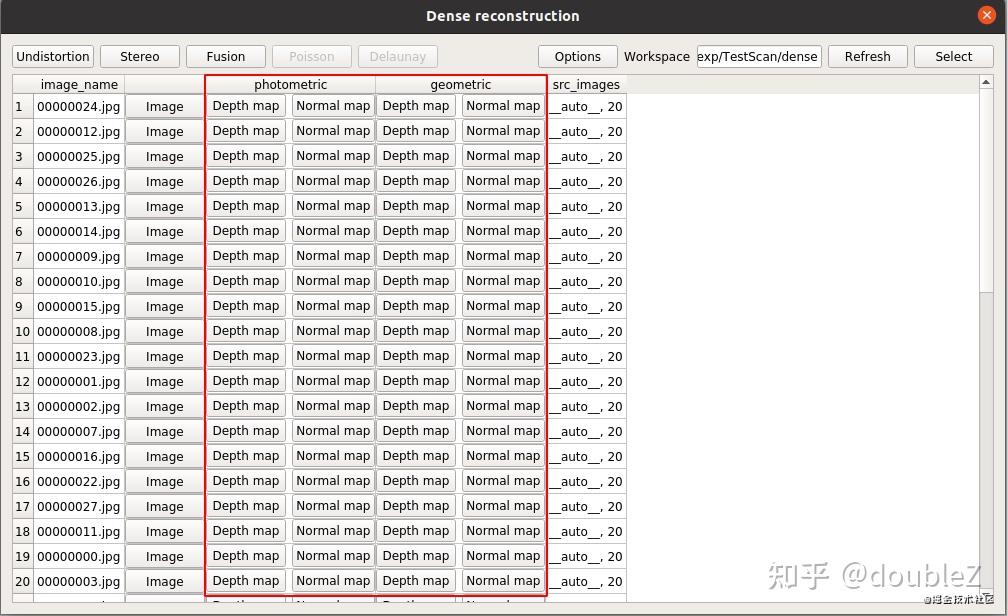View the photometric Depth map of 00000012.jpg
The width and height of the screenshot is (1007, 616).
click(245, 131)
